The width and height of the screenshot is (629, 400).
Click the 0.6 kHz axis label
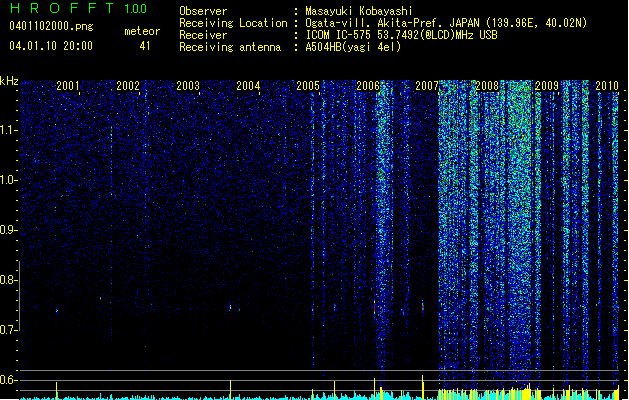pyautogui.click(x=9, y=380)
